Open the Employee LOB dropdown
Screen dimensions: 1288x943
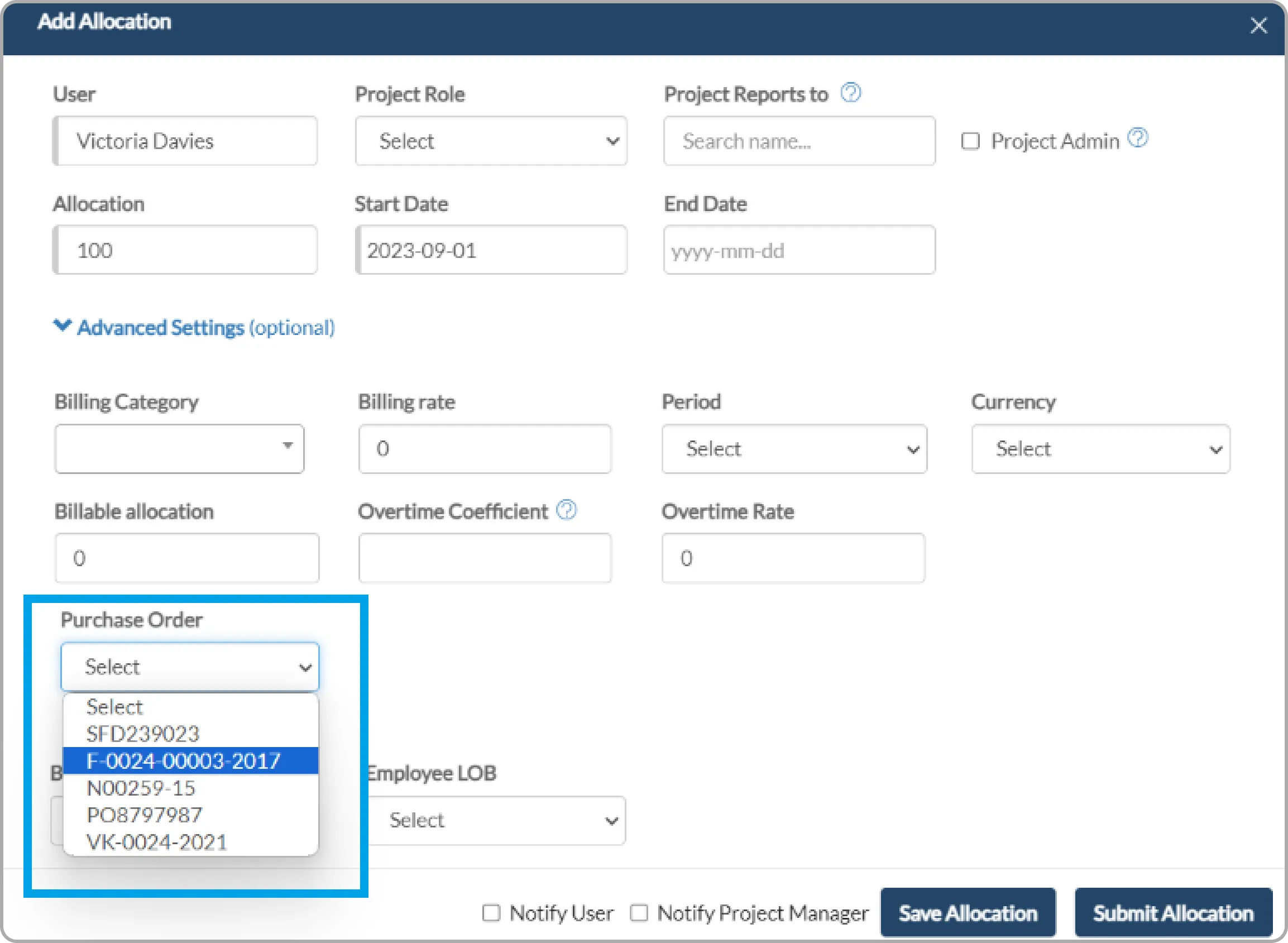tap(495, 820)
